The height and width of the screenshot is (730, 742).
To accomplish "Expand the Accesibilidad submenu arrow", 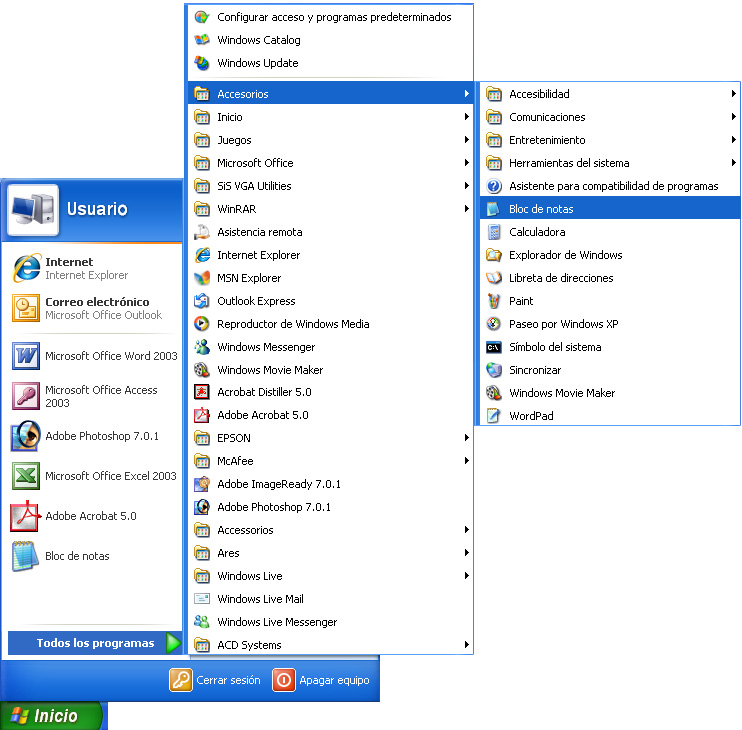I will 733,95.
